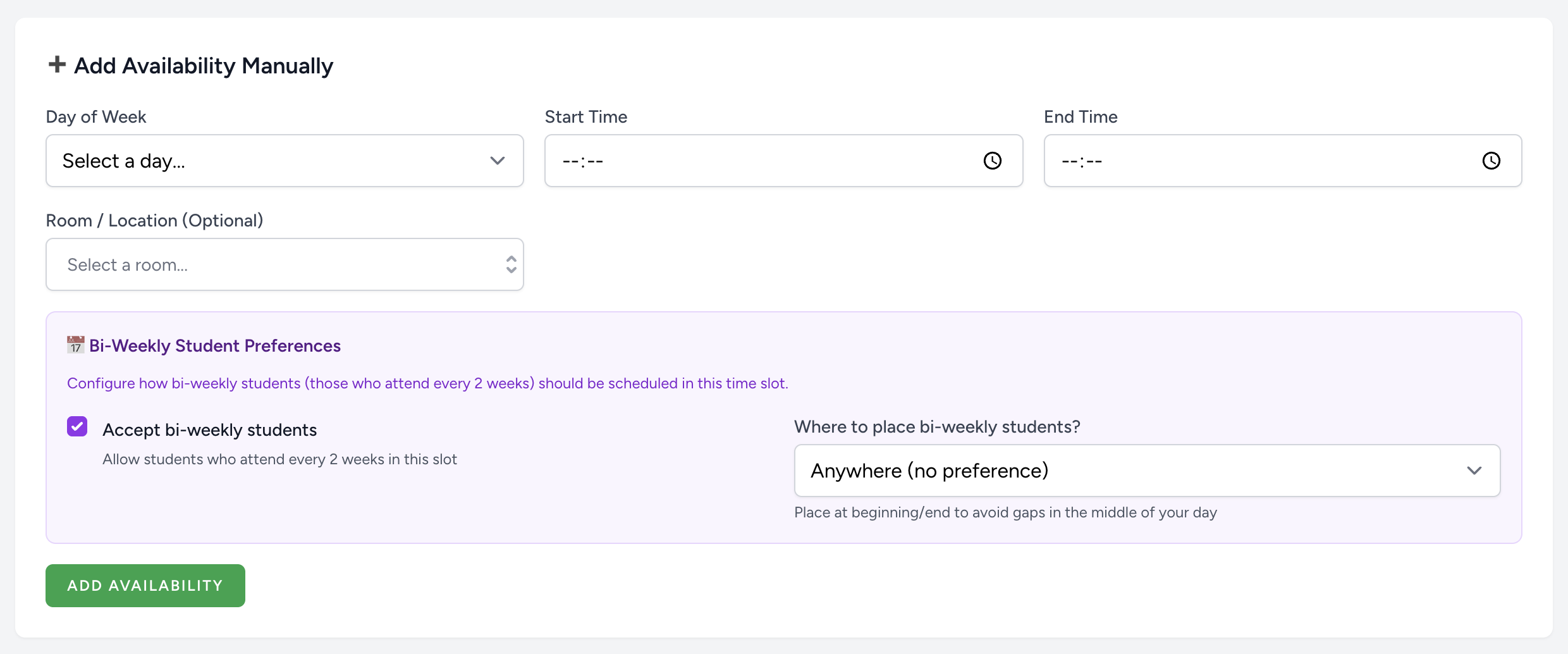Click the Bi-Weekly Student Preferences heading
The height and width of the screenshot is (654, 1568).
point(214,346)
